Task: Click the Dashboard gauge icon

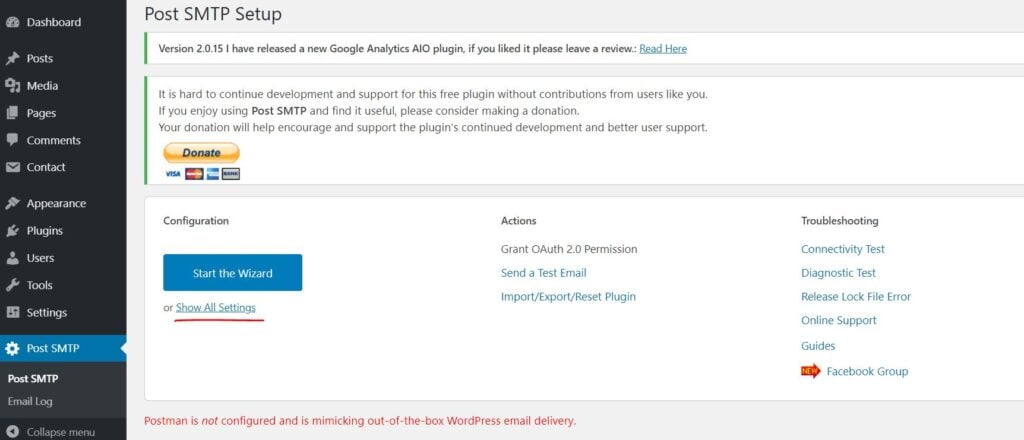Action: (x=12, y=22)
